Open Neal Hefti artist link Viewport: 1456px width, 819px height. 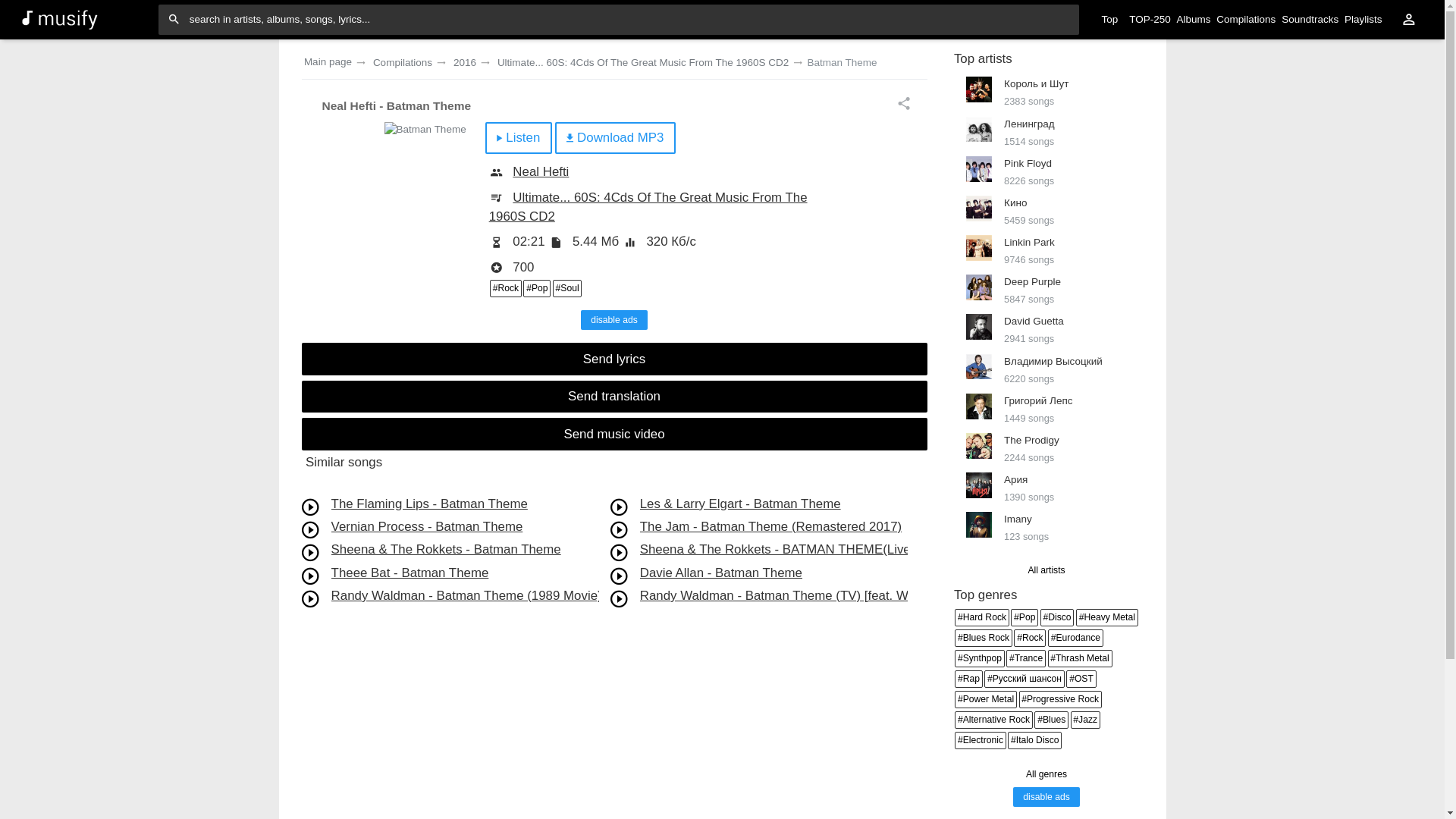tap(541, 172)
